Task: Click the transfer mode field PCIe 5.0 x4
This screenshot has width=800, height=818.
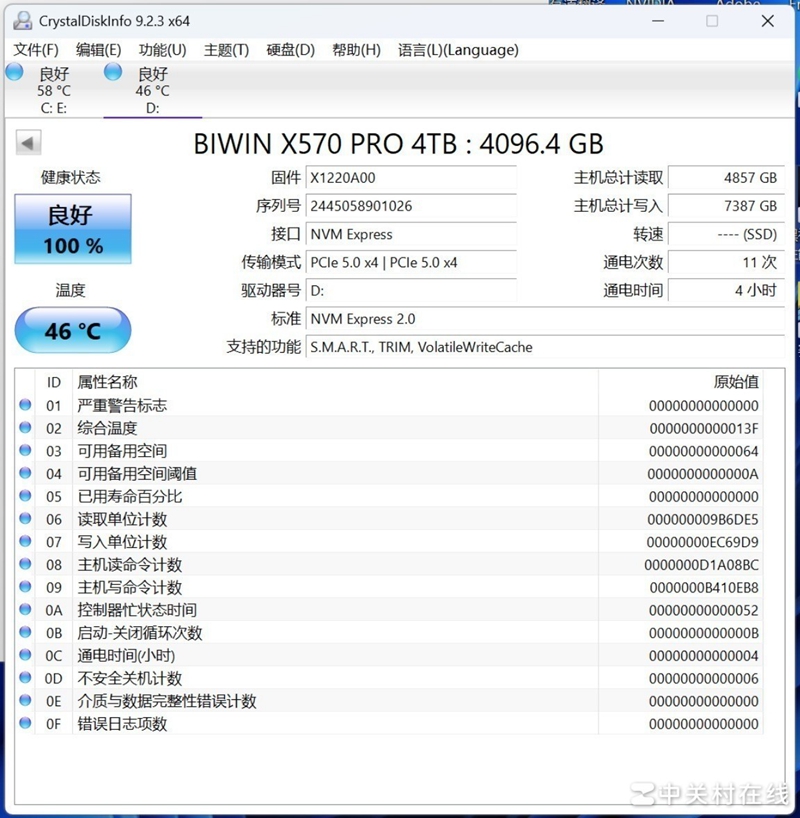Action: pyautogui.click(x=411, y=262)
